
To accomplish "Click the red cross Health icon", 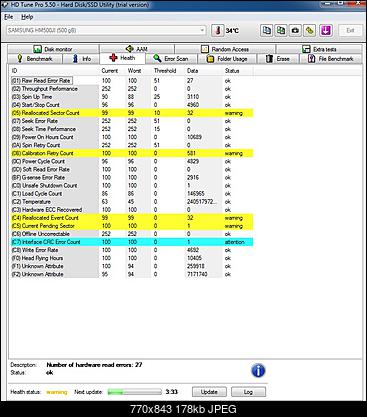I will (113, 58).
